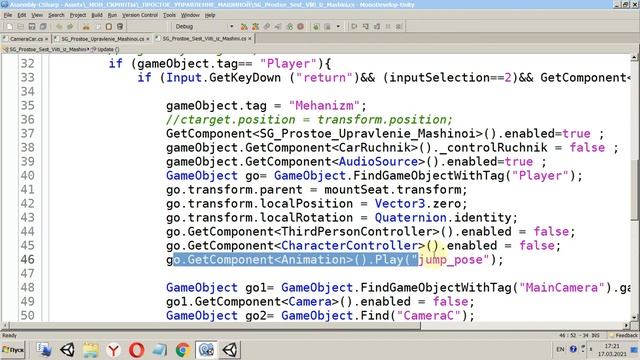Image resolution: width=640 pixels, height=360 pixels.
Task: Open the Version Control menu
Action: click(140, 15)
